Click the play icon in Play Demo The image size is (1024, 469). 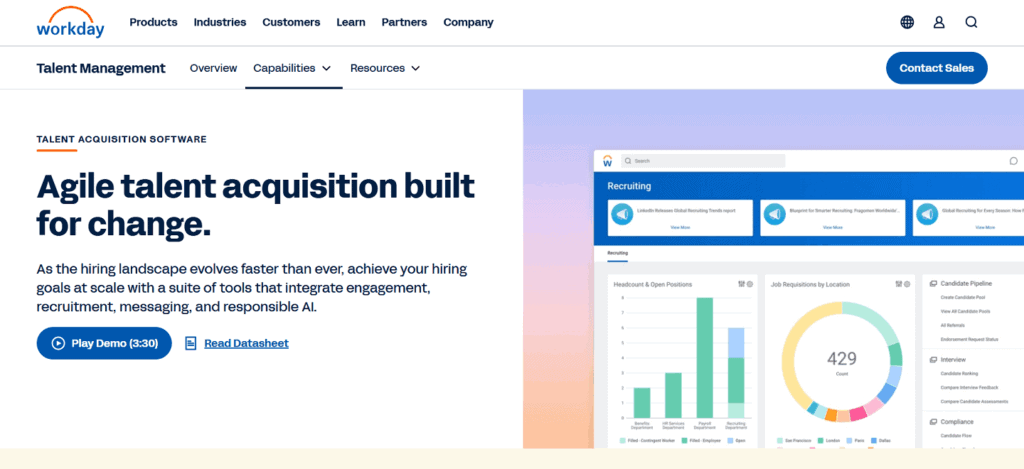coord(58,343)
